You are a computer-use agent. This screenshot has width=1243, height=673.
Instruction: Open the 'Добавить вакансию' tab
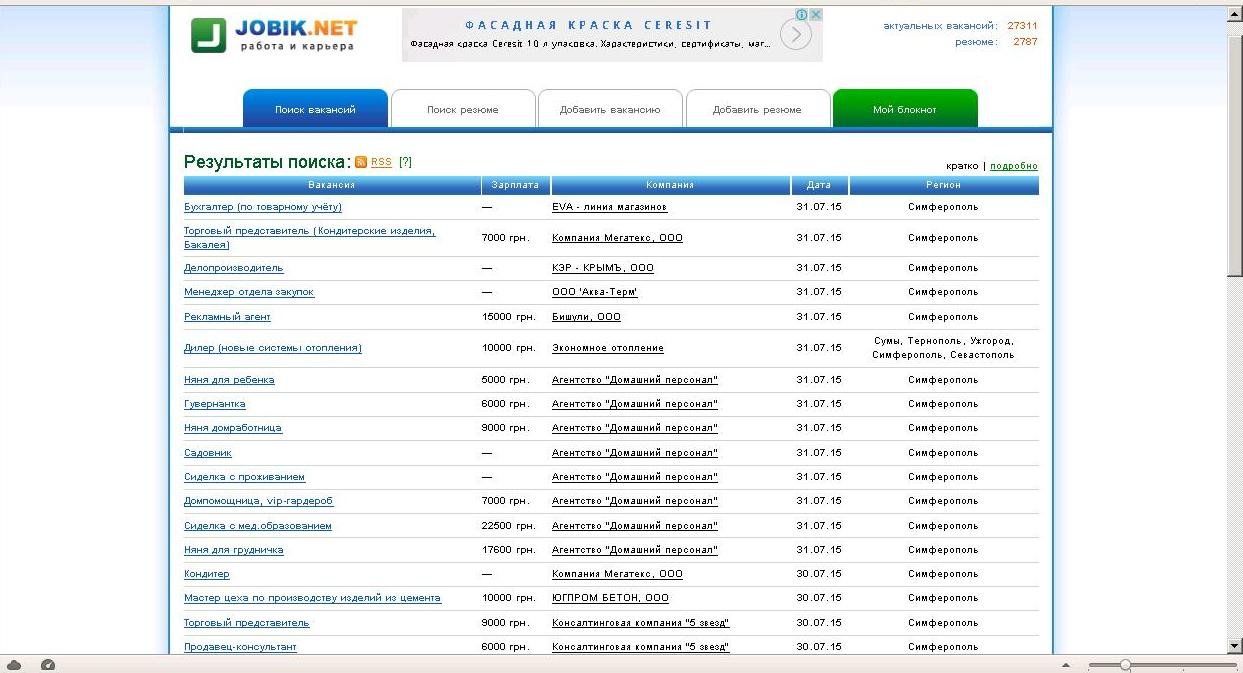click(610, 110)
